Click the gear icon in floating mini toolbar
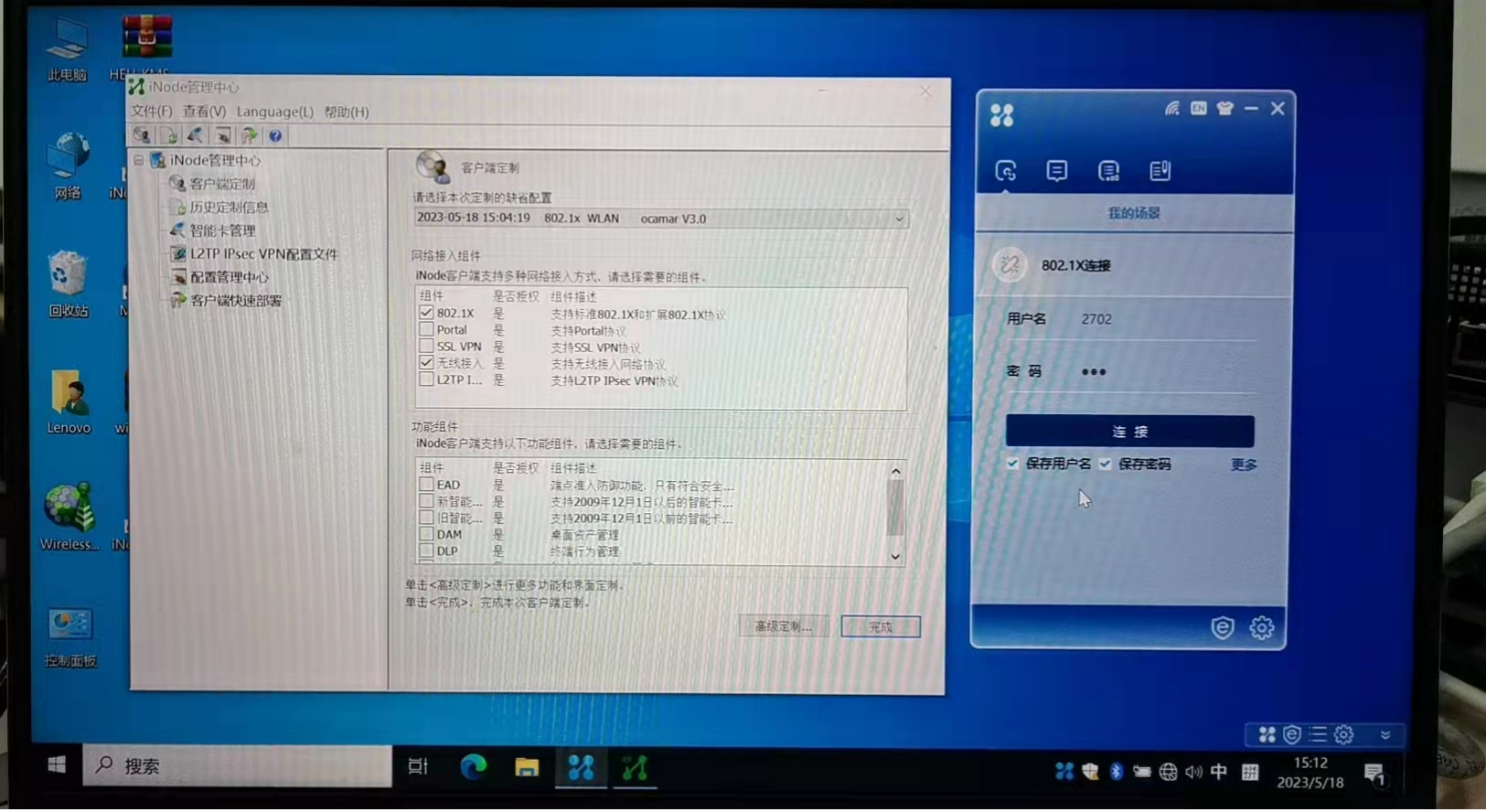 tap(1343, 734)
